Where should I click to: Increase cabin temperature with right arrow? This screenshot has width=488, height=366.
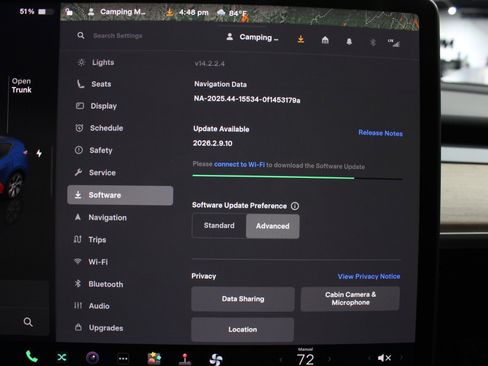(330, 359)
